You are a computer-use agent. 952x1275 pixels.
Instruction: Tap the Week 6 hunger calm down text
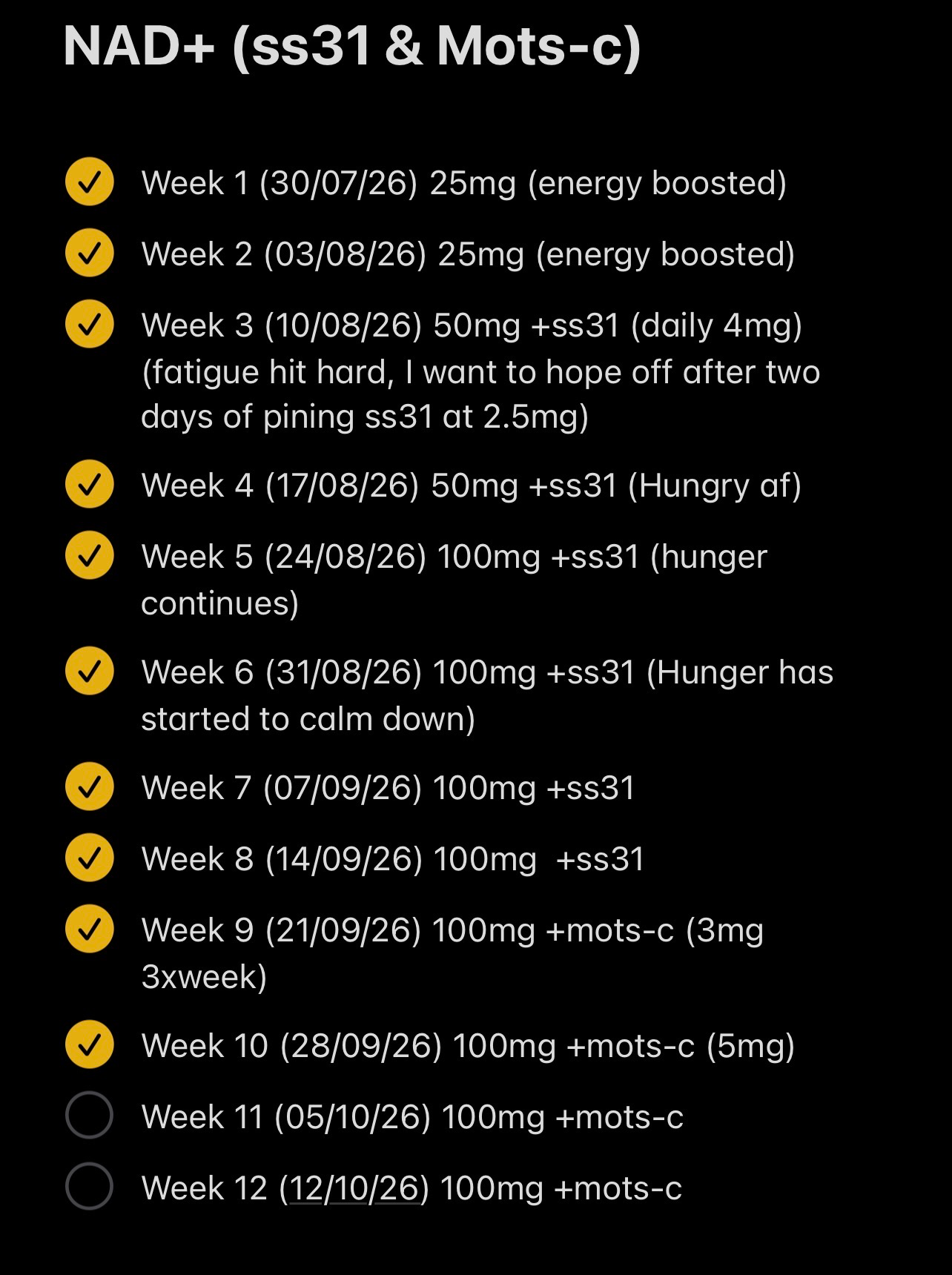pyautogui.click(x=487, y=695)
